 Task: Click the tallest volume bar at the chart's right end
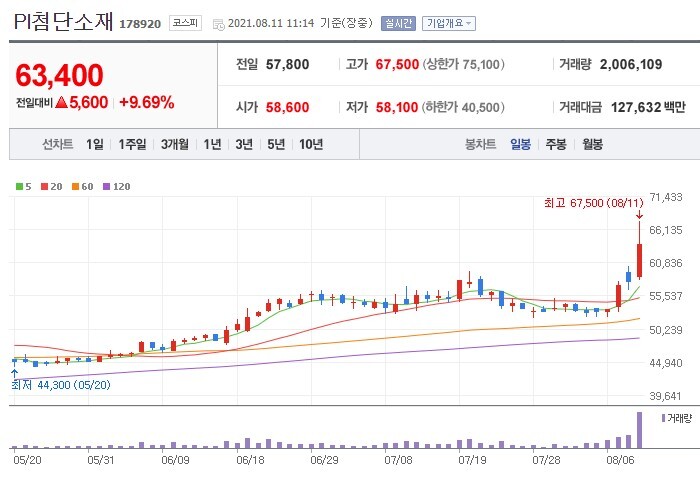coord(639,430)
